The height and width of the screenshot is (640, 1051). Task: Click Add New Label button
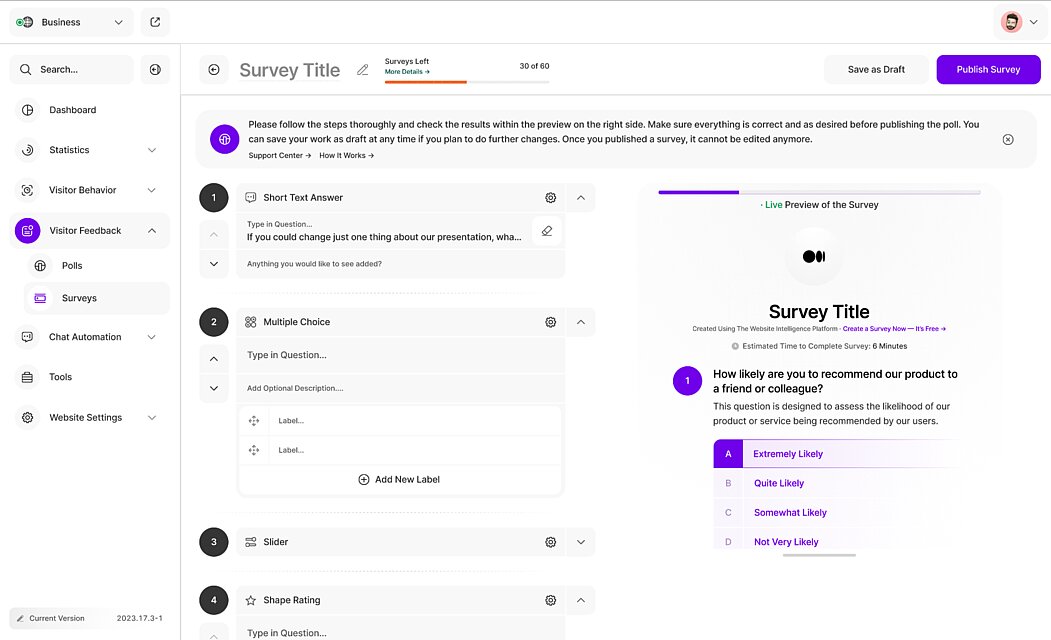point(399,480)
